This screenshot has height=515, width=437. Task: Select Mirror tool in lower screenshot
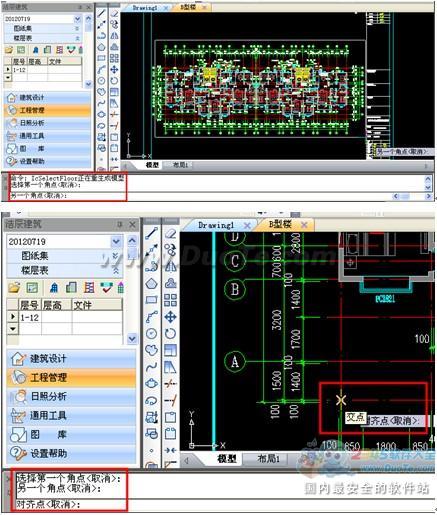click(170, 267)
